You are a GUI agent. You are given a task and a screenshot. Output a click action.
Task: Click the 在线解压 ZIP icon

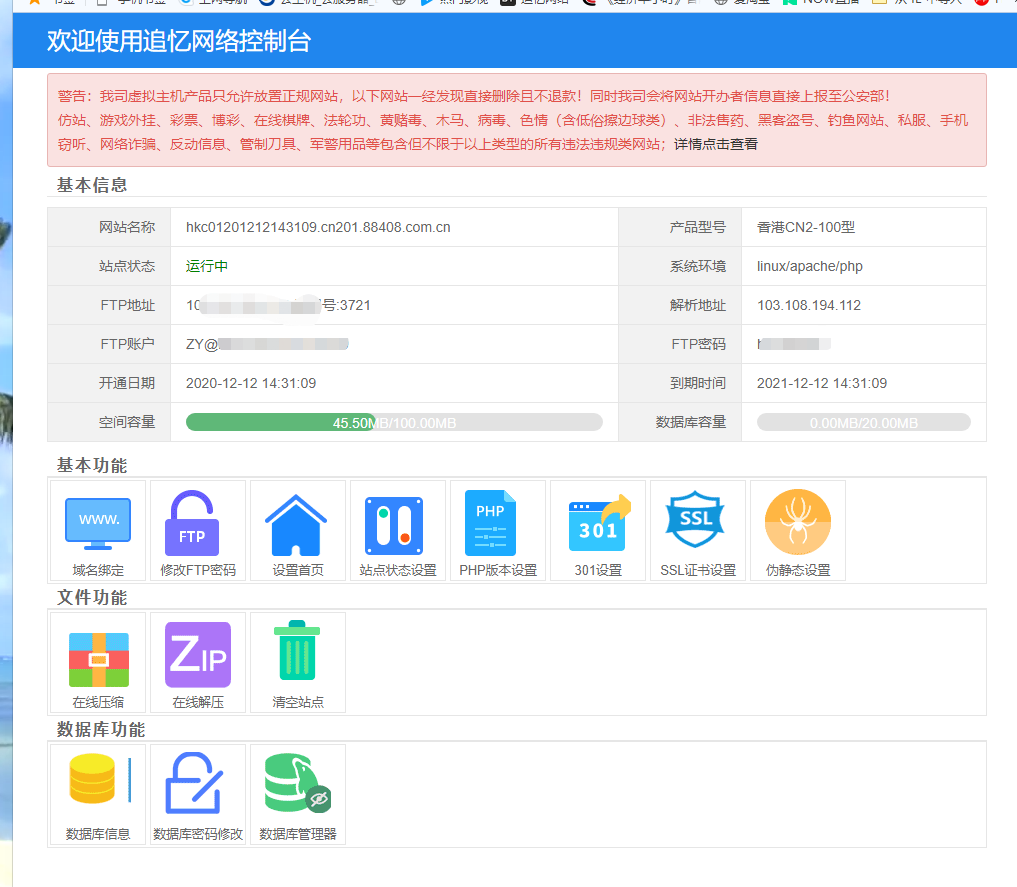click(198, 656)
